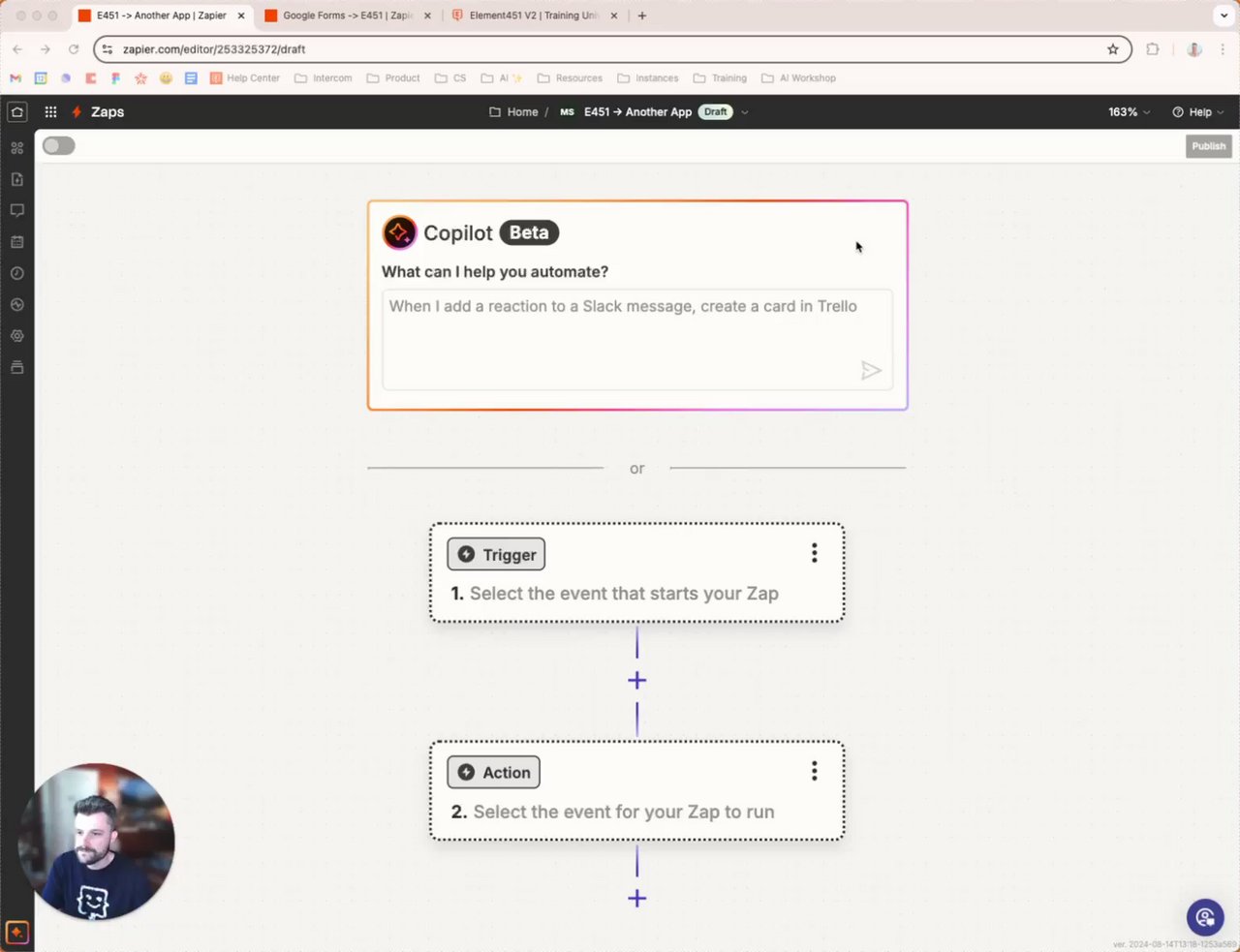1240x952 pixels.
Task: Click the Zaps lightning bolt logo
Action: click(77, 112)
